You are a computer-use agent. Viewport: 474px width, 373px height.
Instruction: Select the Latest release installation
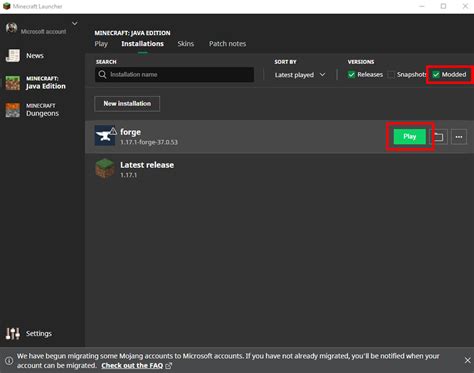click(x=279, y=169)
